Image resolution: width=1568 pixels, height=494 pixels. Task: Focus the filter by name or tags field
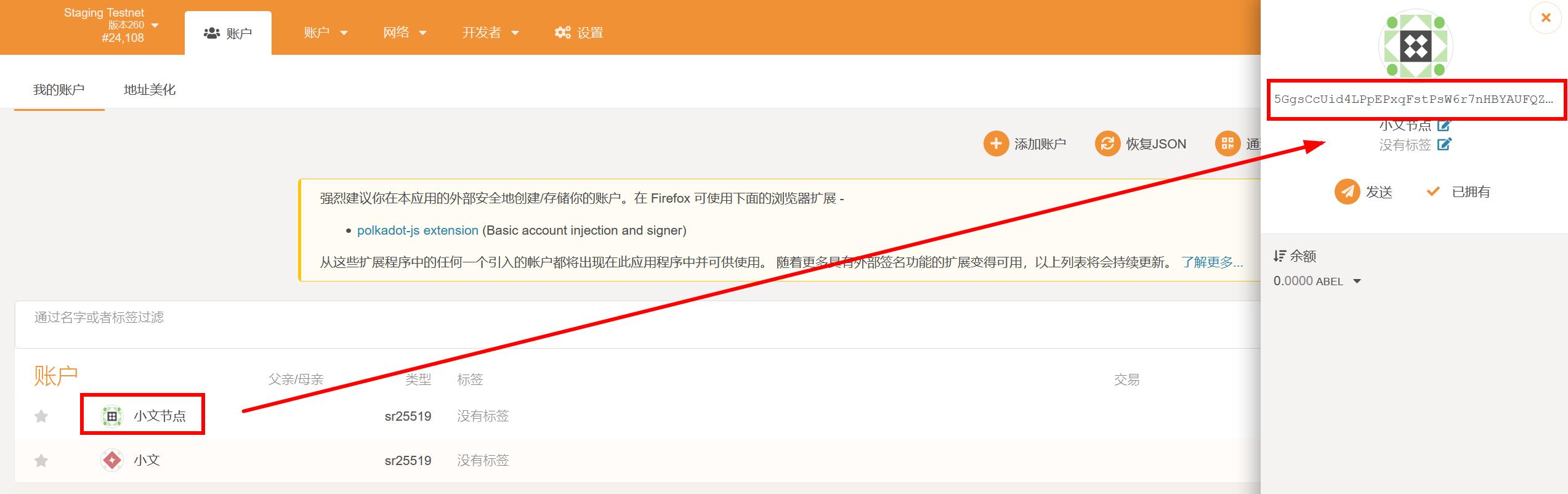637,325
